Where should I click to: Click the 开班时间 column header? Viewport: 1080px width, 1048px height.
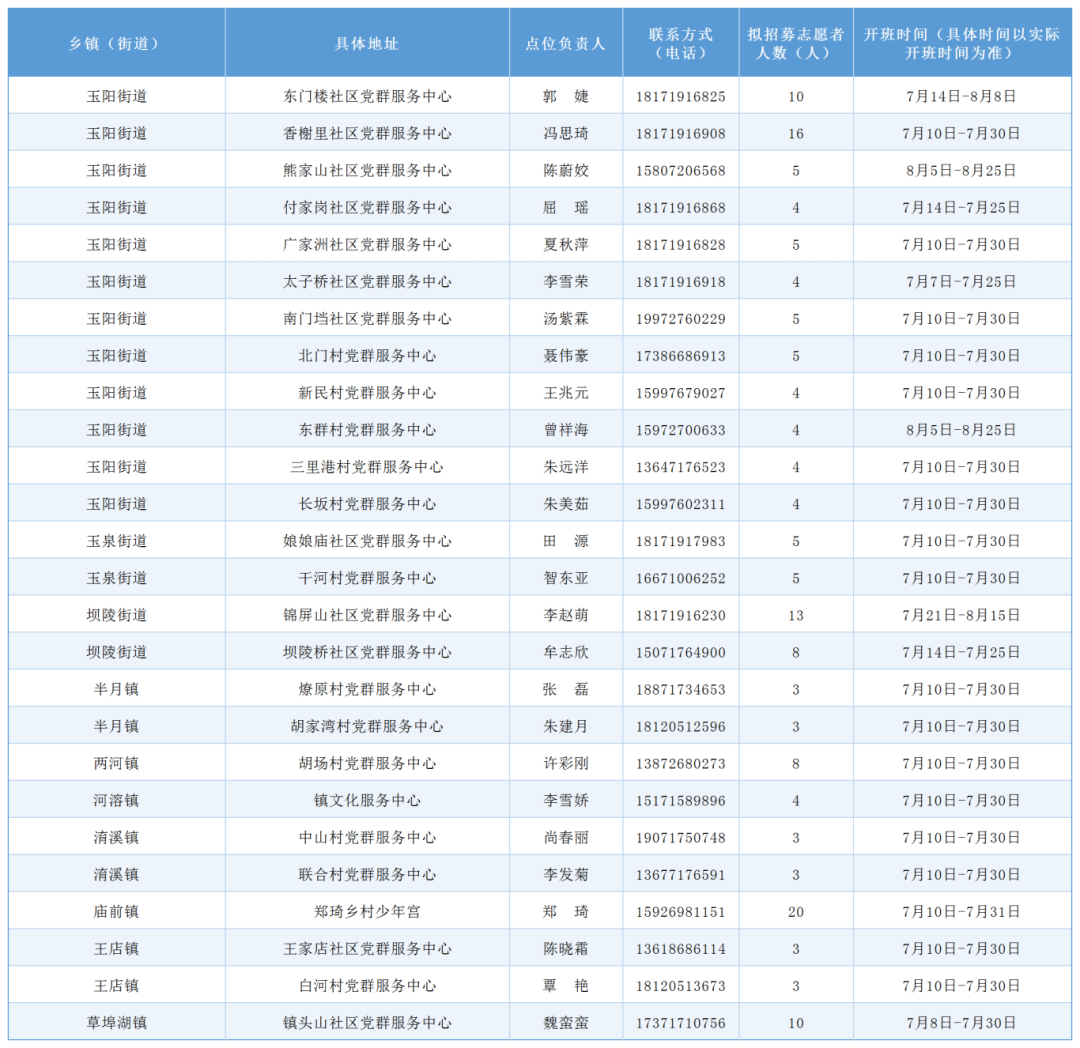(962, 42)
